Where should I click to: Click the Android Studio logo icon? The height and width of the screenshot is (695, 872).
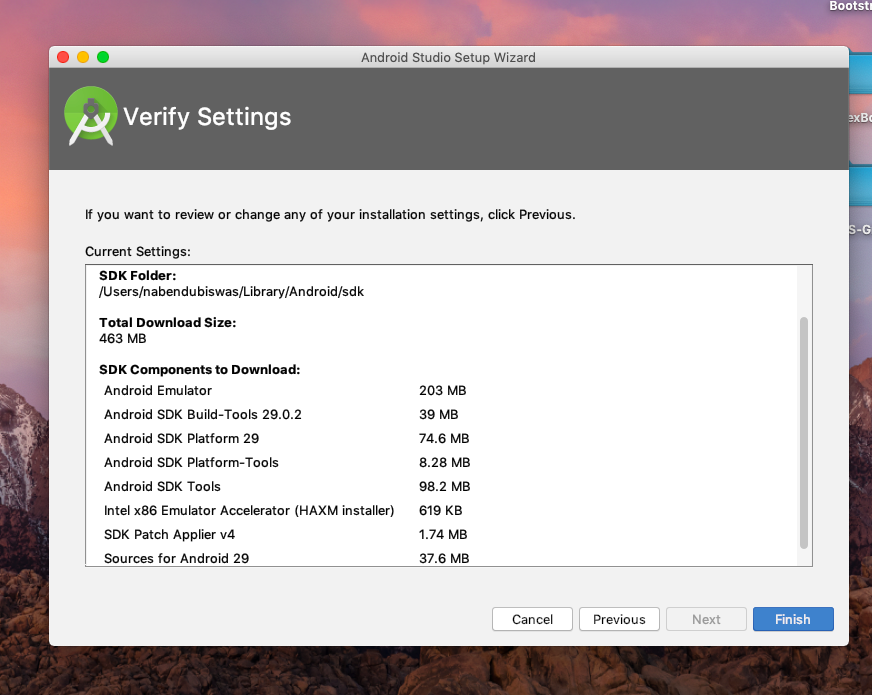pyautogui.click(x=91, y=116)
